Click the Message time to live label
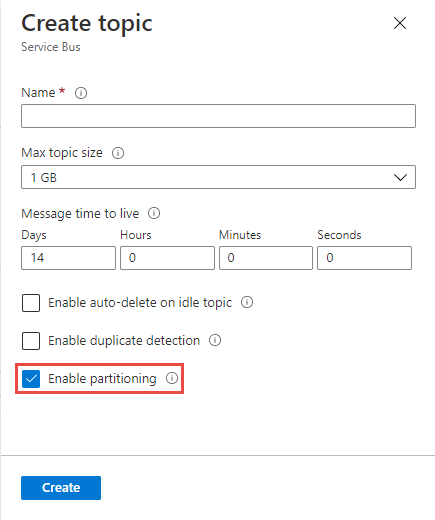Screen dimensions: 435x520 (x=80, y=214)
